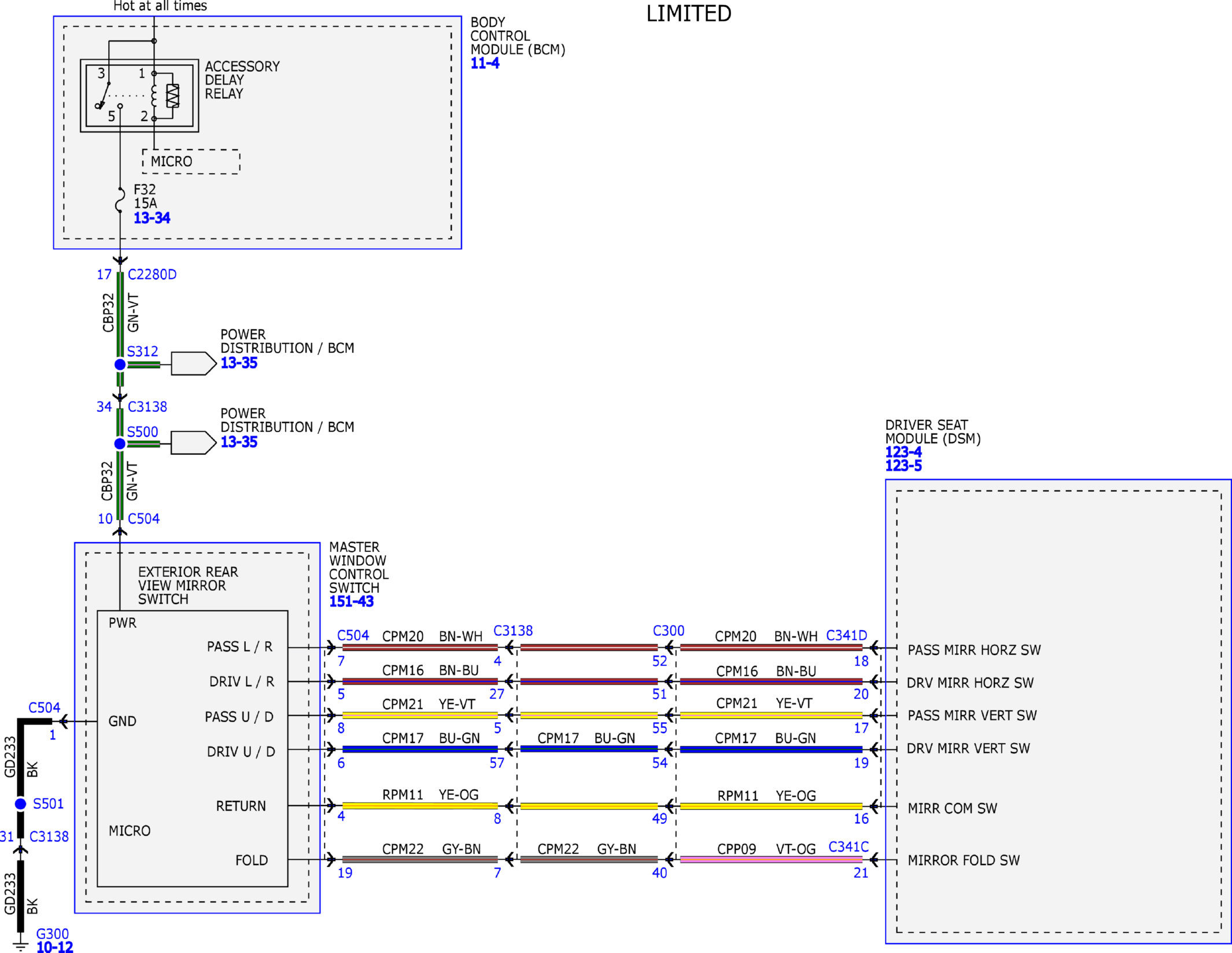Click the S500 splice blue dot

pyautogui.click(x=120, y=444)
